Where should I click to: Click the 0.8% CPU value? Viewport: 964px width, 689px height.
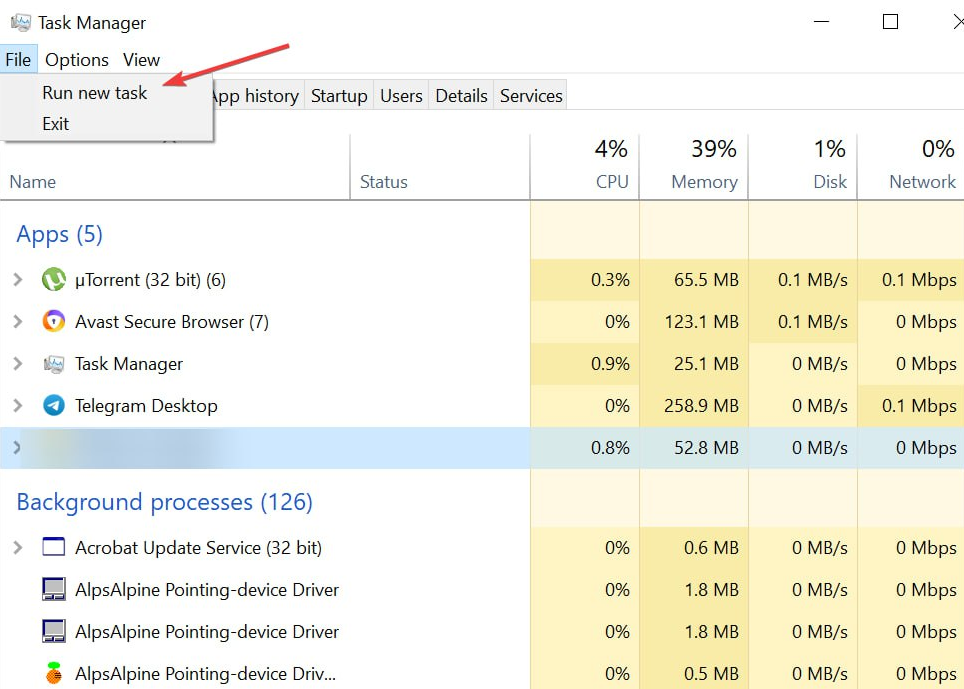pyautogui.click(x=610, y=447)
